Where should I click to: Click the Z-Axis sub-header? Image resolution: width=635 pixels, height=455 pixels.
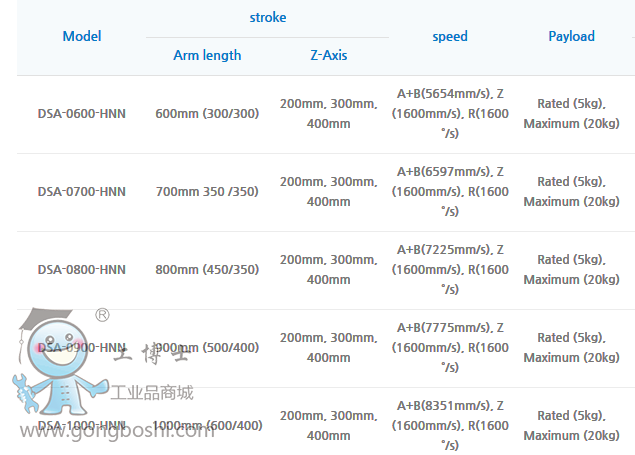point(329,55)
